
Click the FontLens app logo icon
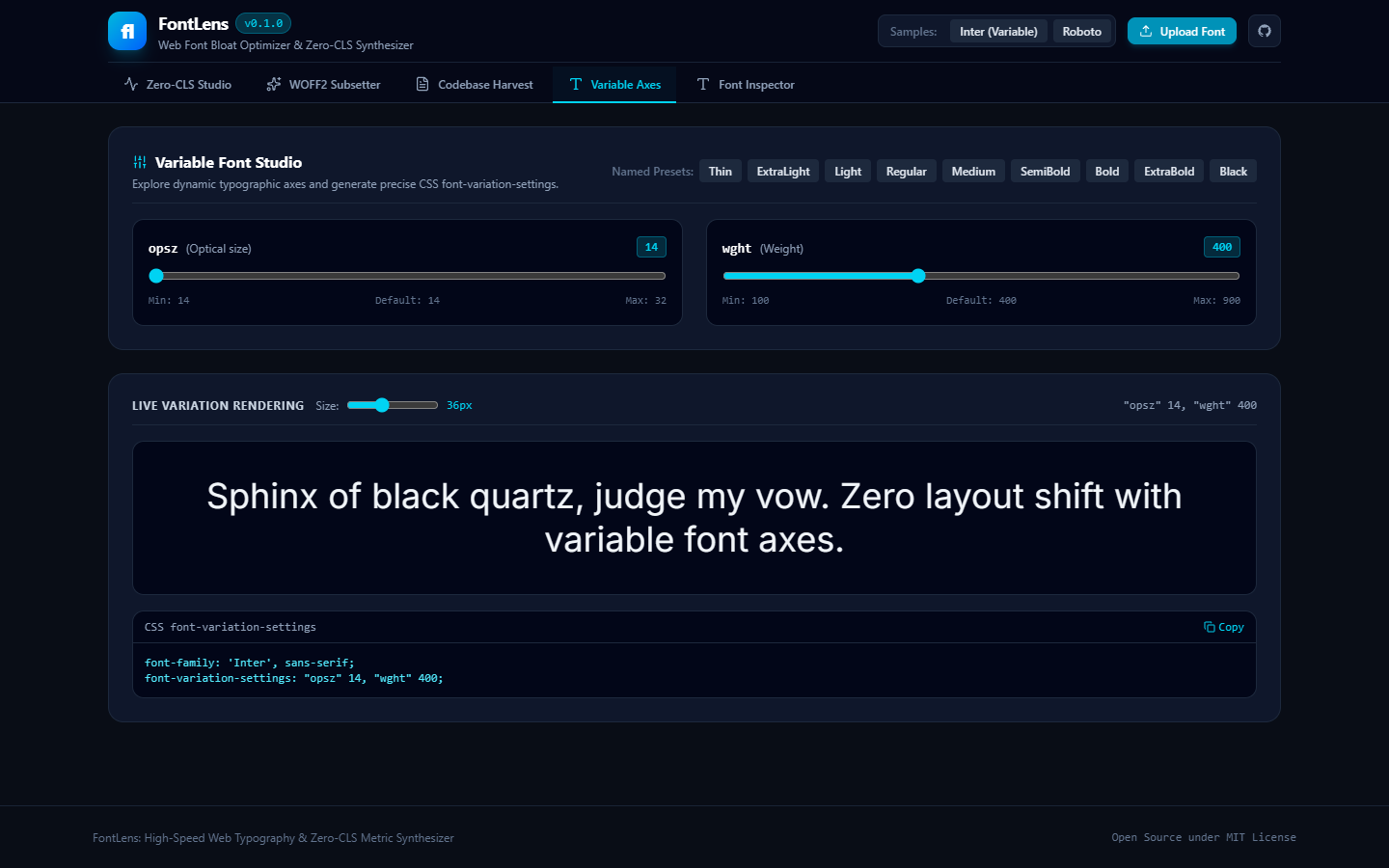(x=127, y=31)
